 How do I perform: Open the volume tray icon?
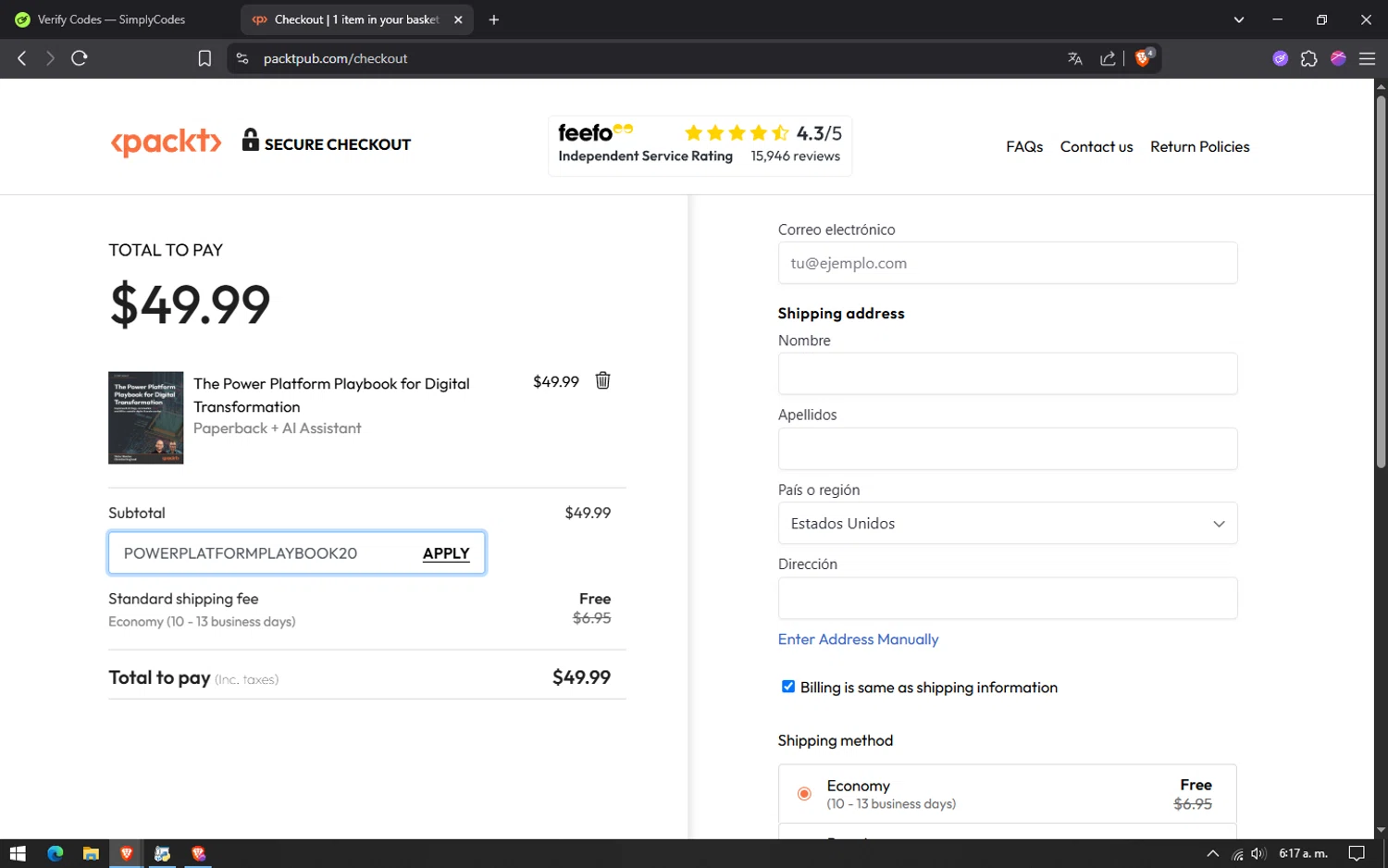[1258, 853]
